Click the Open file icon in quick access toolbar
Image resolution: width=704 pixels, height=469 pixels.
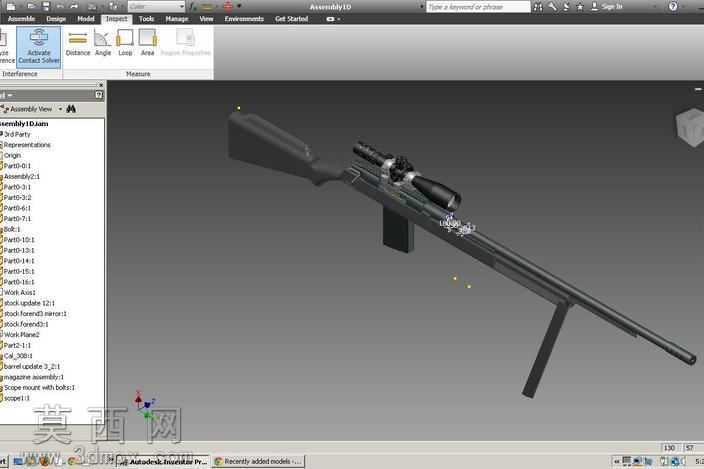pyautogui.click(x=31, y=6)
